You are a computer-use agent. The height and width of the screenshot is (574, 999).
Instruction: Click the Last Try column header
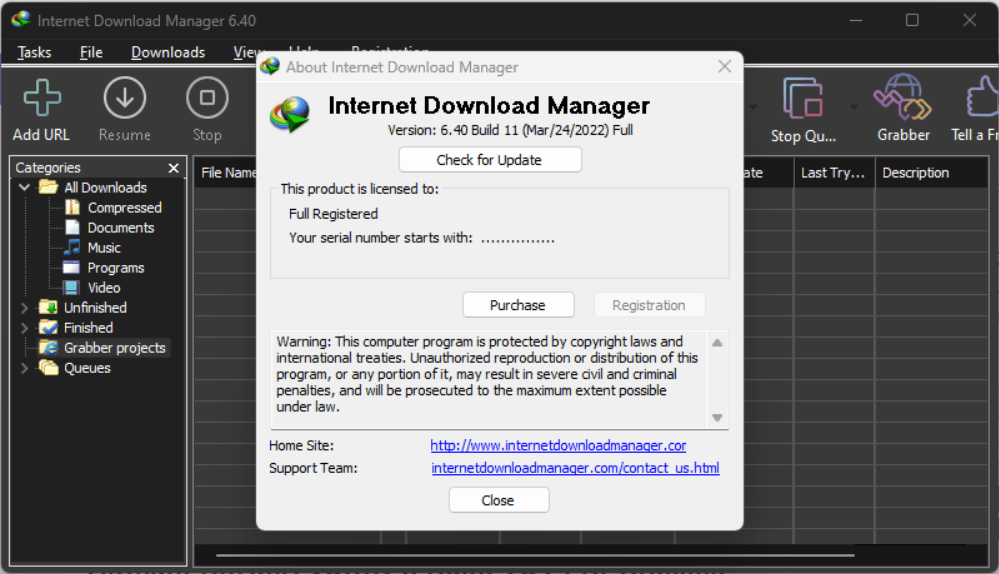pyautogui.click(x=833, y=173)
